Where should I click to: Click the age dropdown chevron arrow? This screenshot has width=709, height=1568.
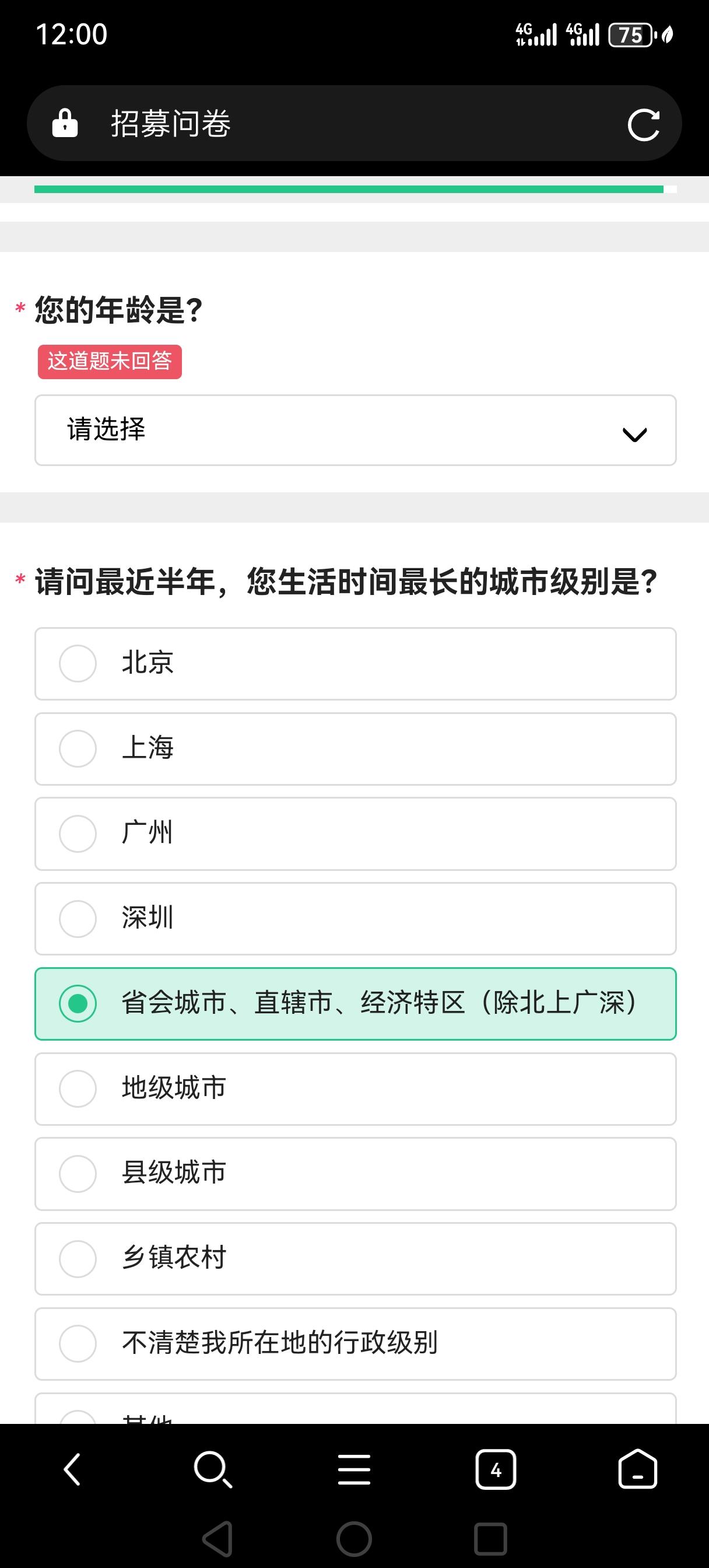pos(634,434)
